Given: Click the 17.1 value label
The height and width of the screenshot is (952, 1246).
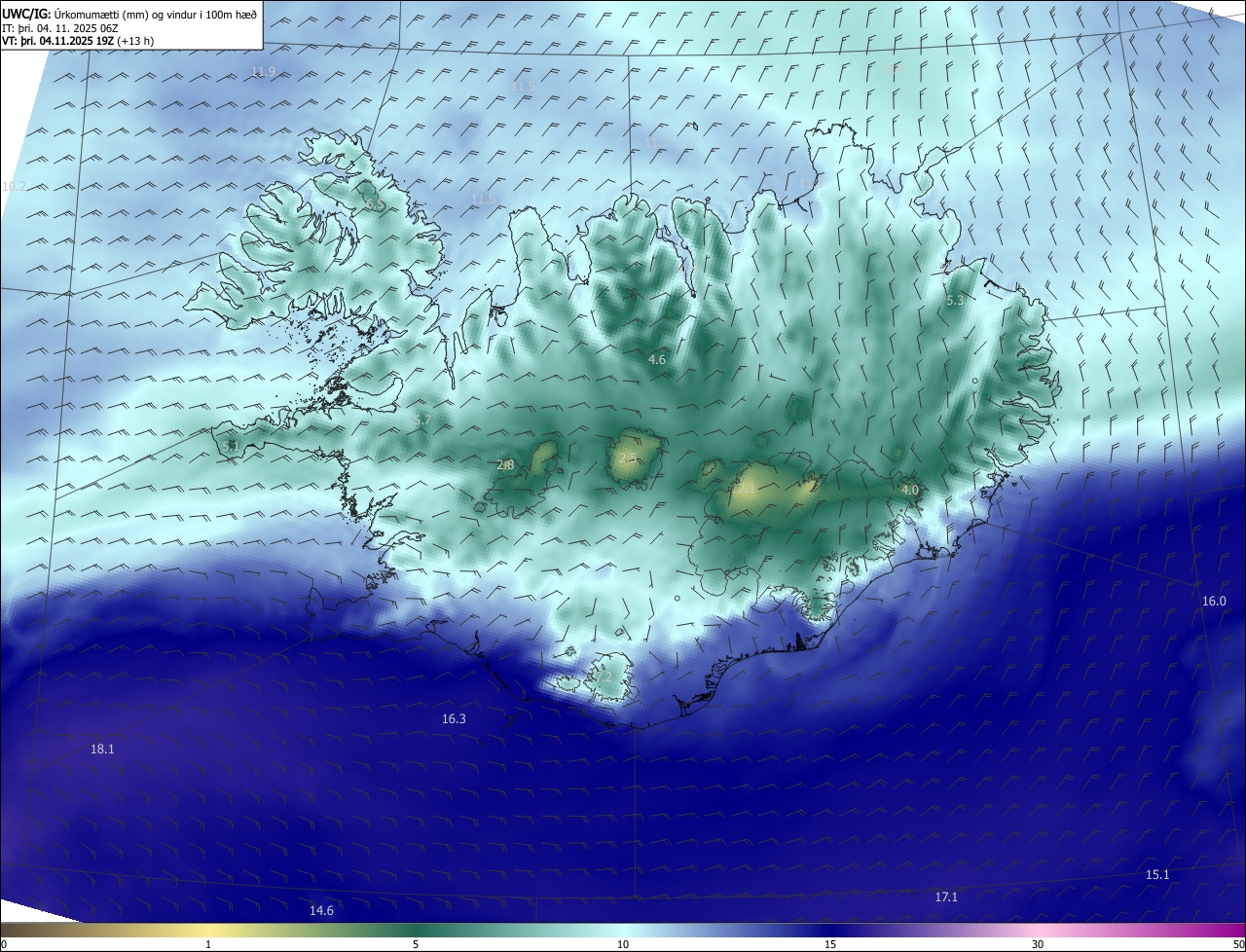Looking at the screenshot, I should (x=946, y=897).
